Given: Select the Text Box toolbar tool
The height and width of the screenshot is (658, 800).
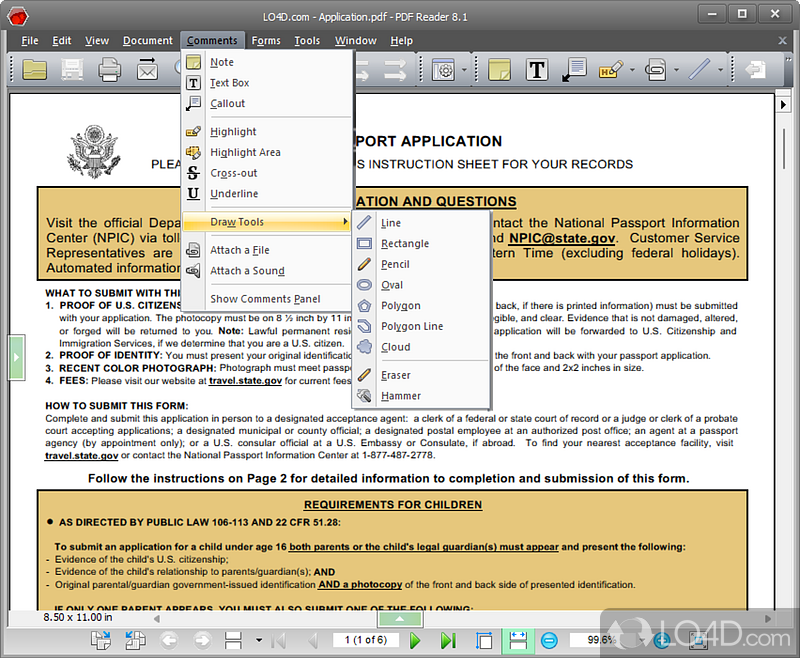Looking at the screenshot, I should coord(537,70).
